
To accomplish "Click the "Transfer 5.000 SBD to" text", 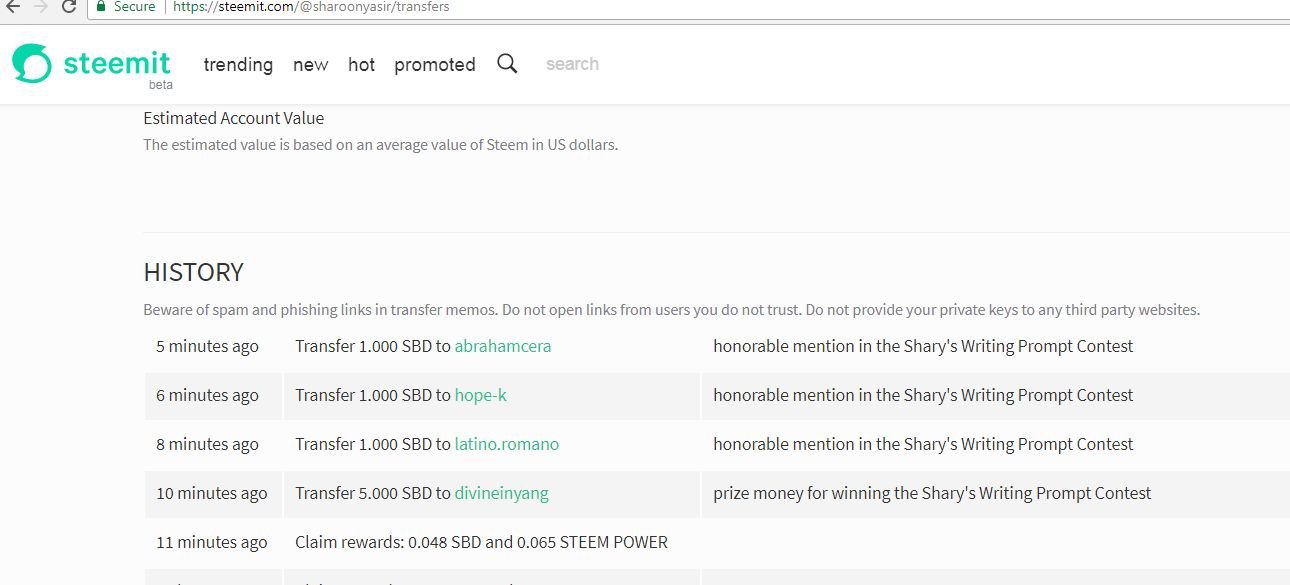I will [372, 493].
